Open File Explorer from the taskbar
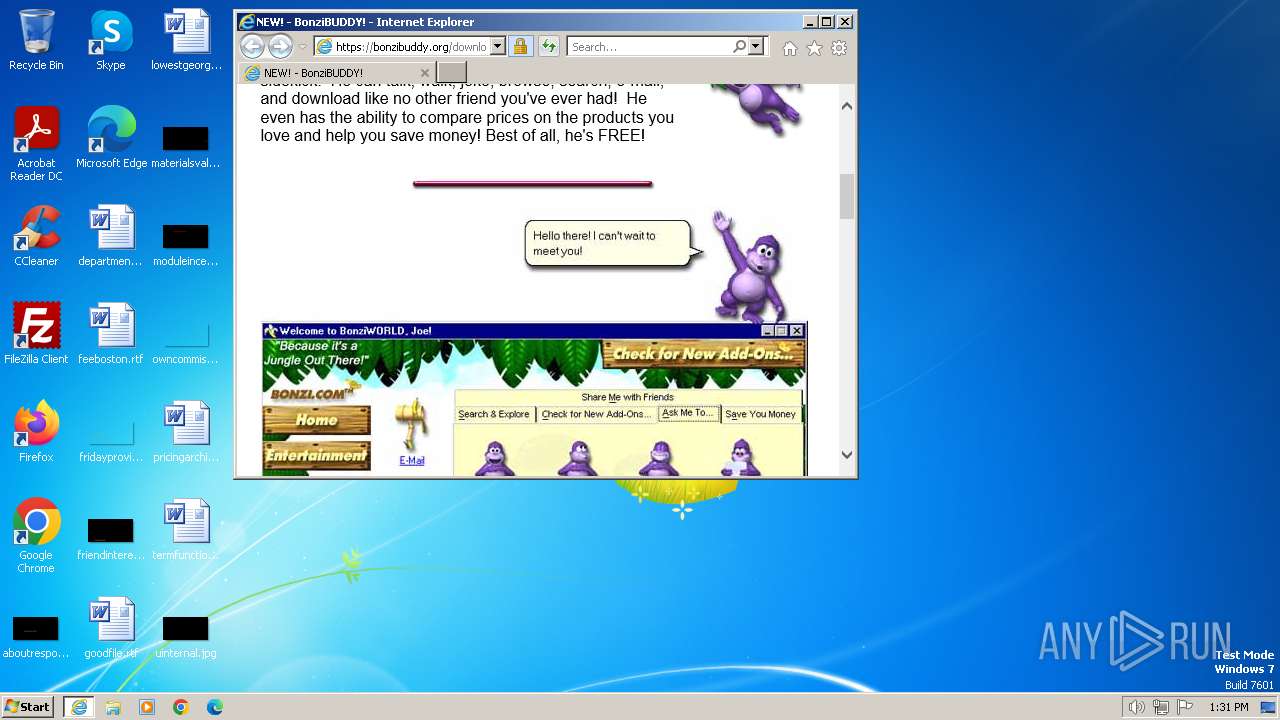Screen dimensions: 1280x720 (x=113, y=707)
